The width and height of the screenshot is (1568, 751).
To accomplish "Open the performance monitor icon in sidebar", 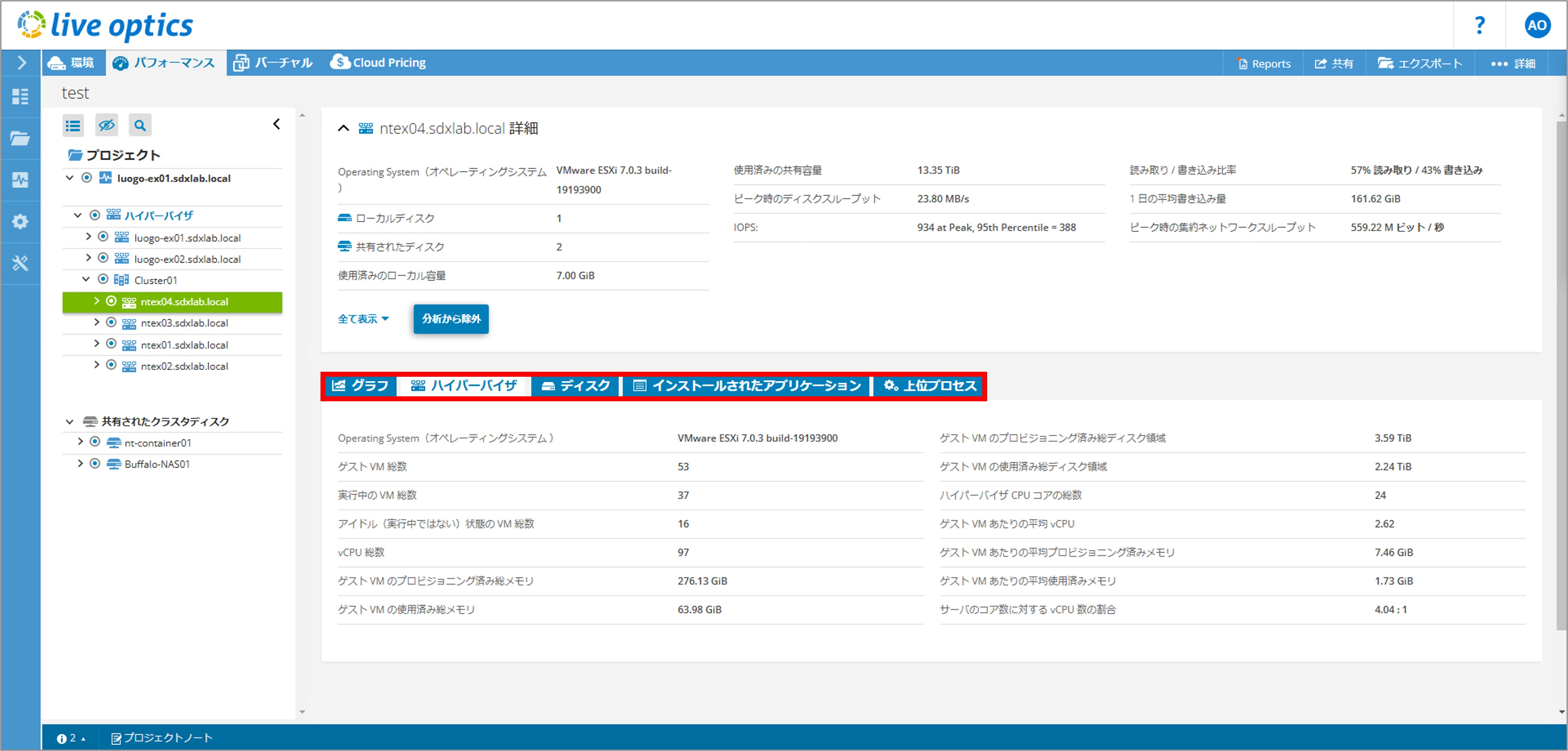I will click(20, 180).
